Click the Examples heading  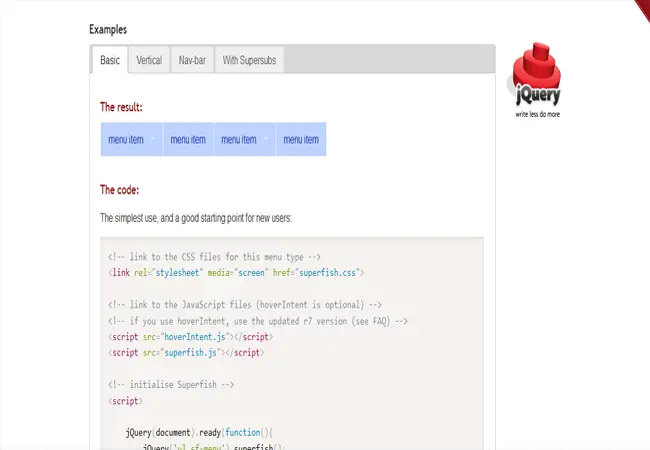[x=108, y=29]
